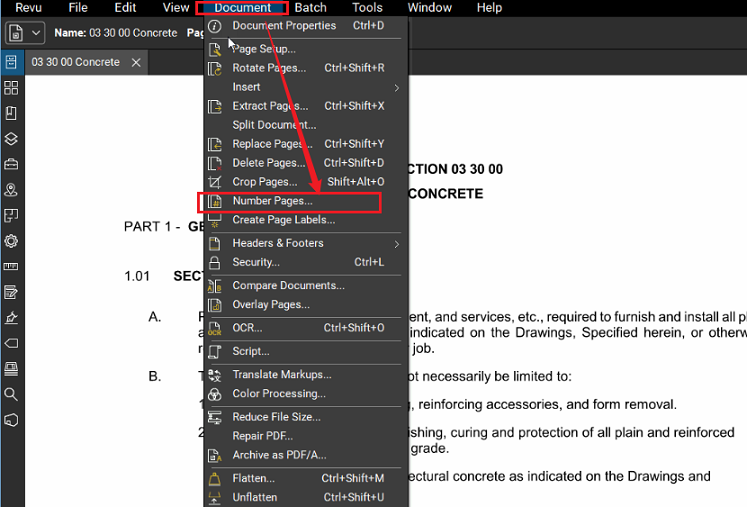The height and width of the screenshot is (507, 747).
Task: Open the View menu
Action: click(176, 8)
